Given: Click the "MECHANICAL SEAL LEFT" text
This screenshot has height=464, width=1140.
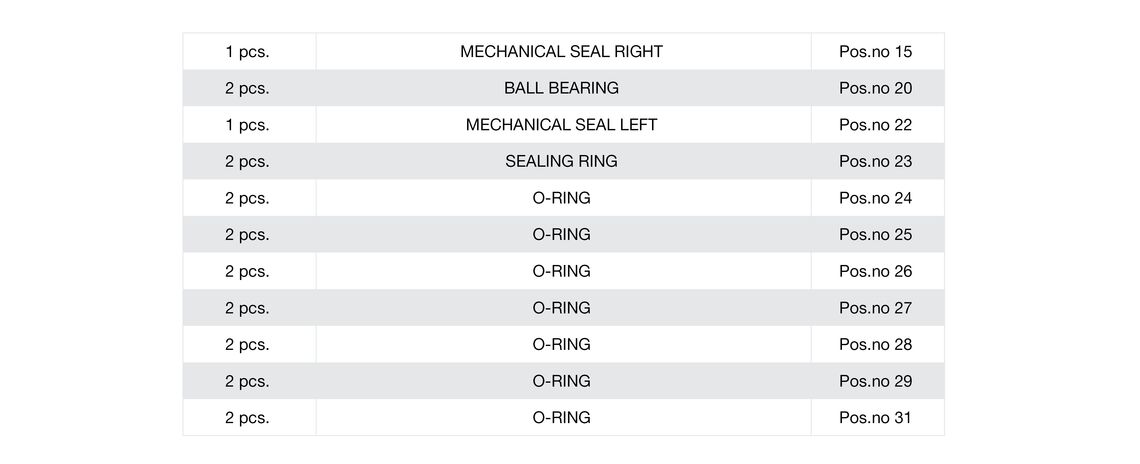Looking at the screenshot, I should 561,125.
